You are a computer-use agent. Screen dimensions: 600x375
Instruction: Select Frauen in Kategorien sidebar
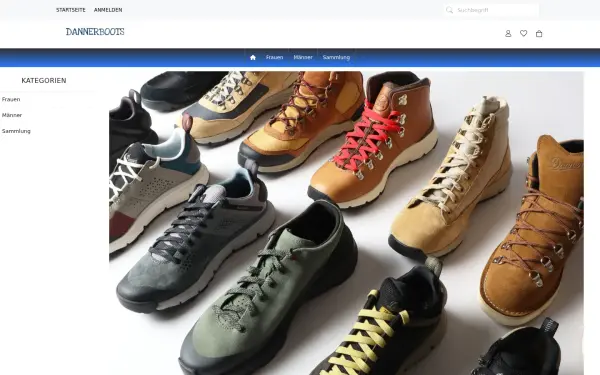(x=11, y=99)
